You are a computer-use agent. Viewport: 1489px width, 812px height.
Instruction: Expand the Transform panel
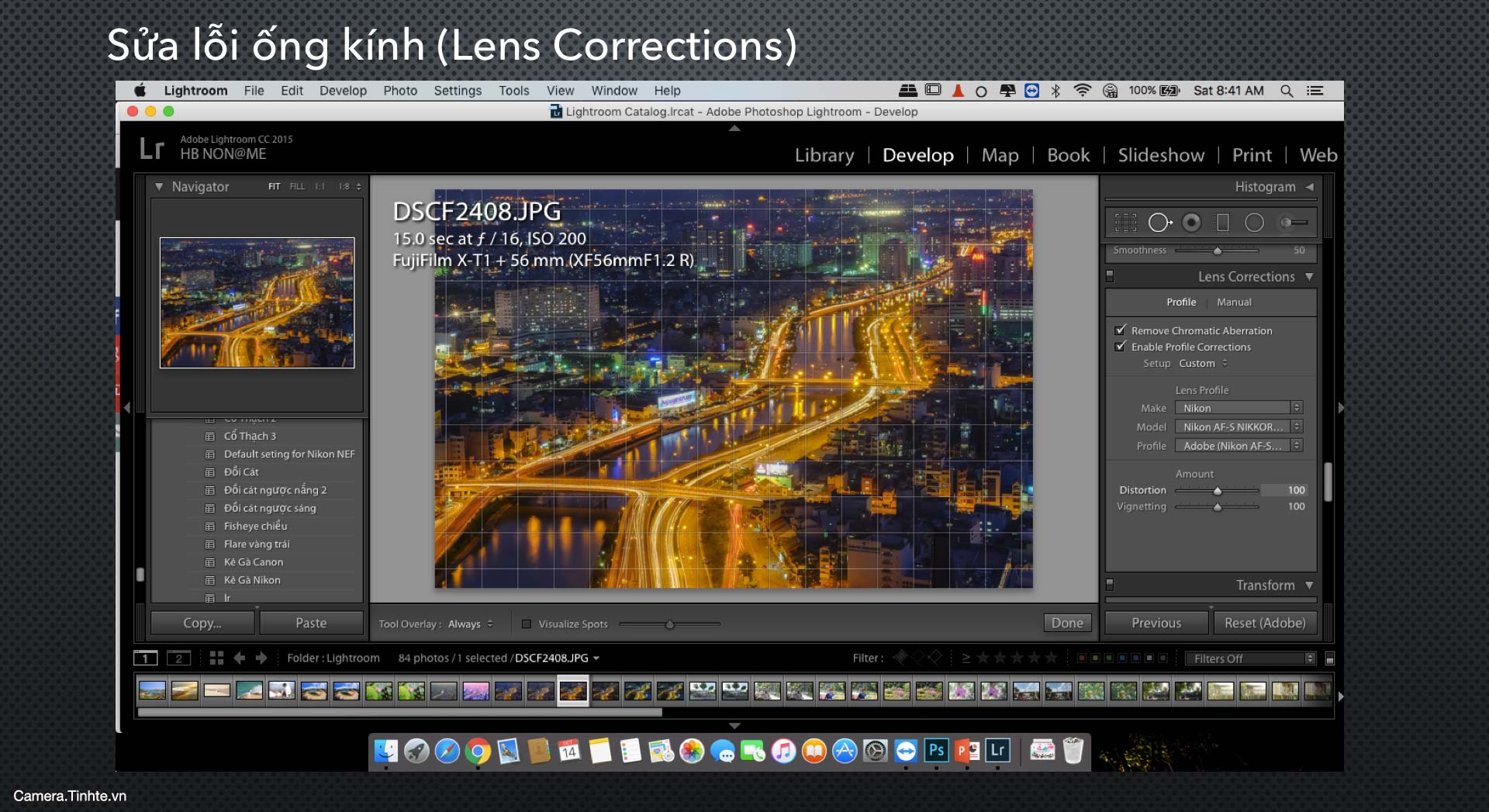pyautogui.click(x=1309, y=585)
